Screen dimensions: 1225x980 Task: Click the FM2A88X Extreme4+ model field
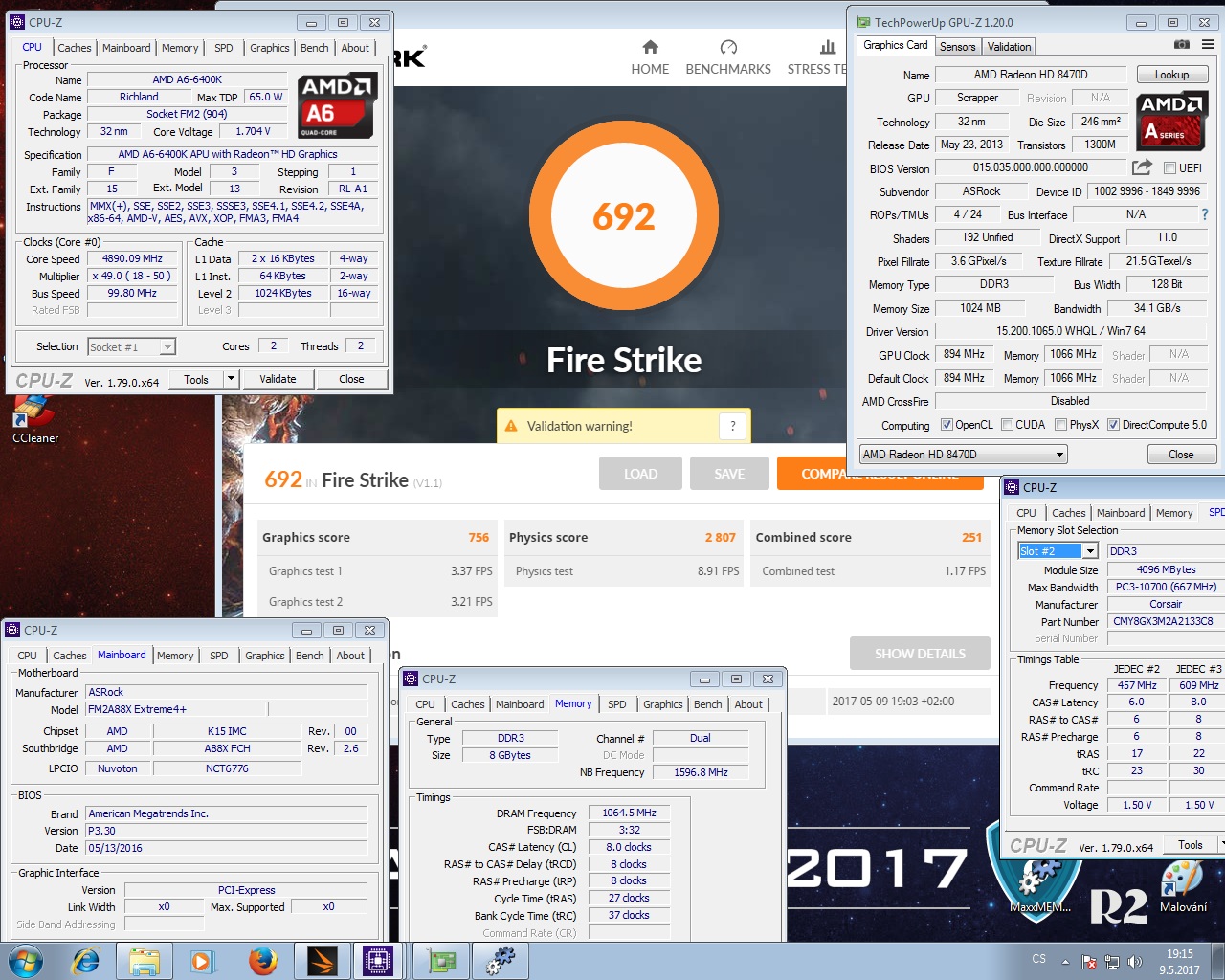175,709
